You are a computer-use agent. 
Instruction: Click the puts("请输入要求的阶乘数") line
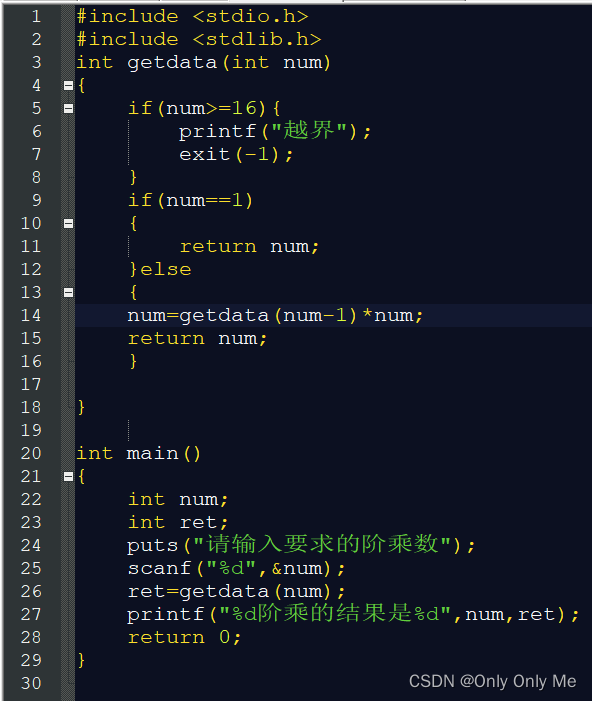click(301, 545)
